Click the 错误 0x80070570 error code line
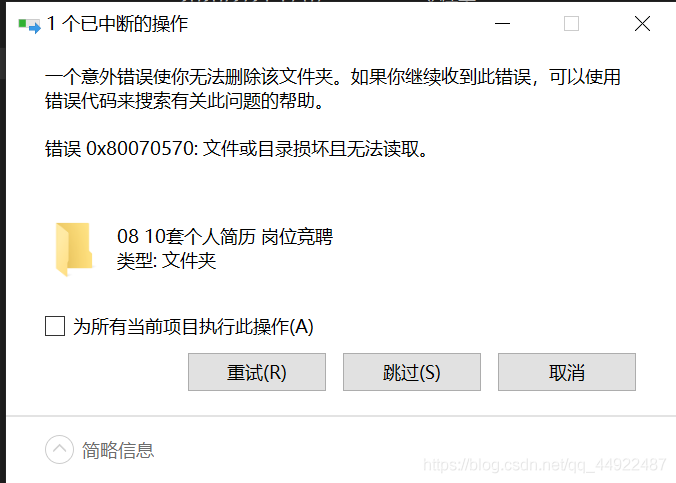Image resolution: width=676 pixels, height=483 pixels. pos(236,149)
